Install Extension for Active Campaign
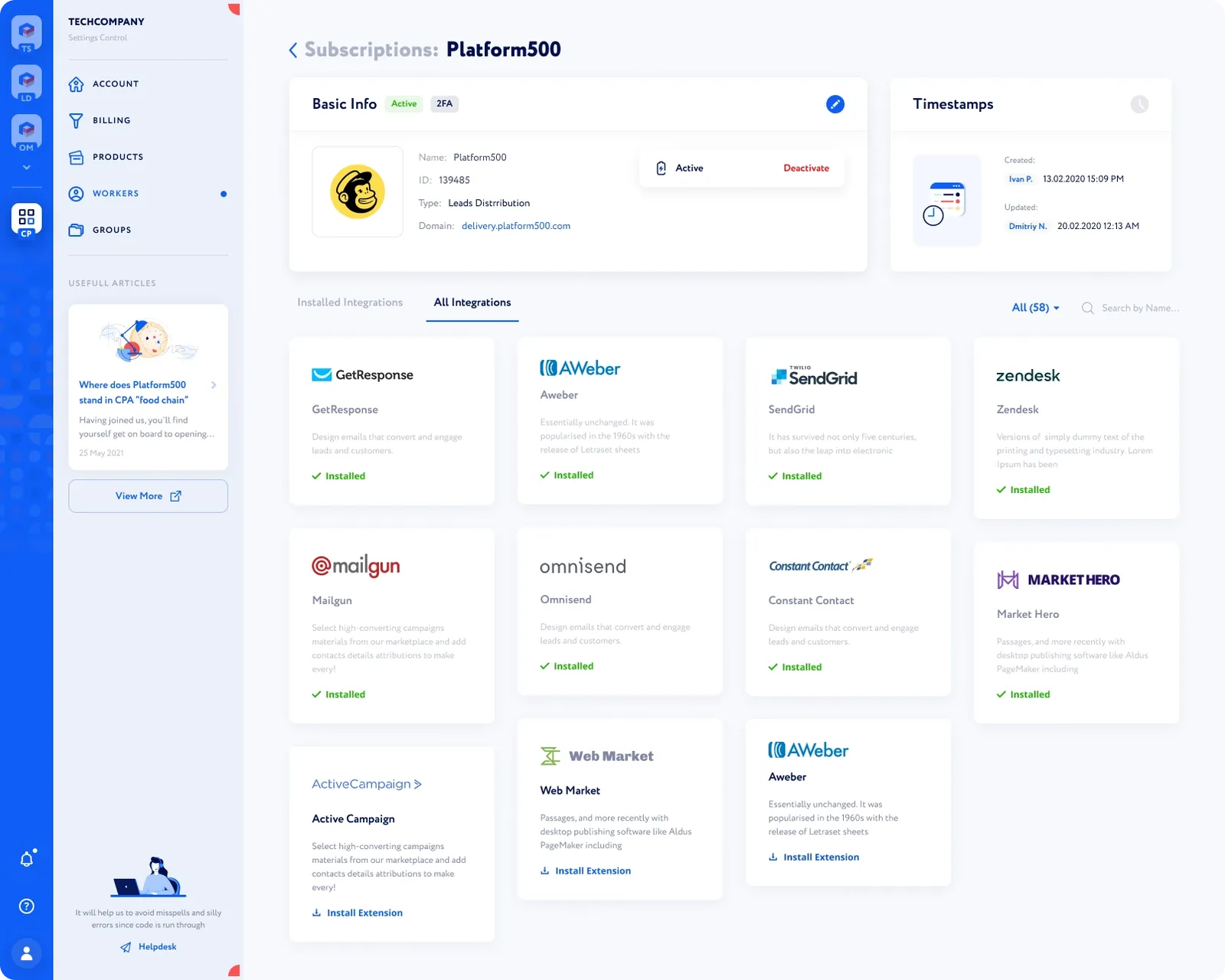Image resolution: width=1225 pixels, height=980 pixels. [358, 913]
